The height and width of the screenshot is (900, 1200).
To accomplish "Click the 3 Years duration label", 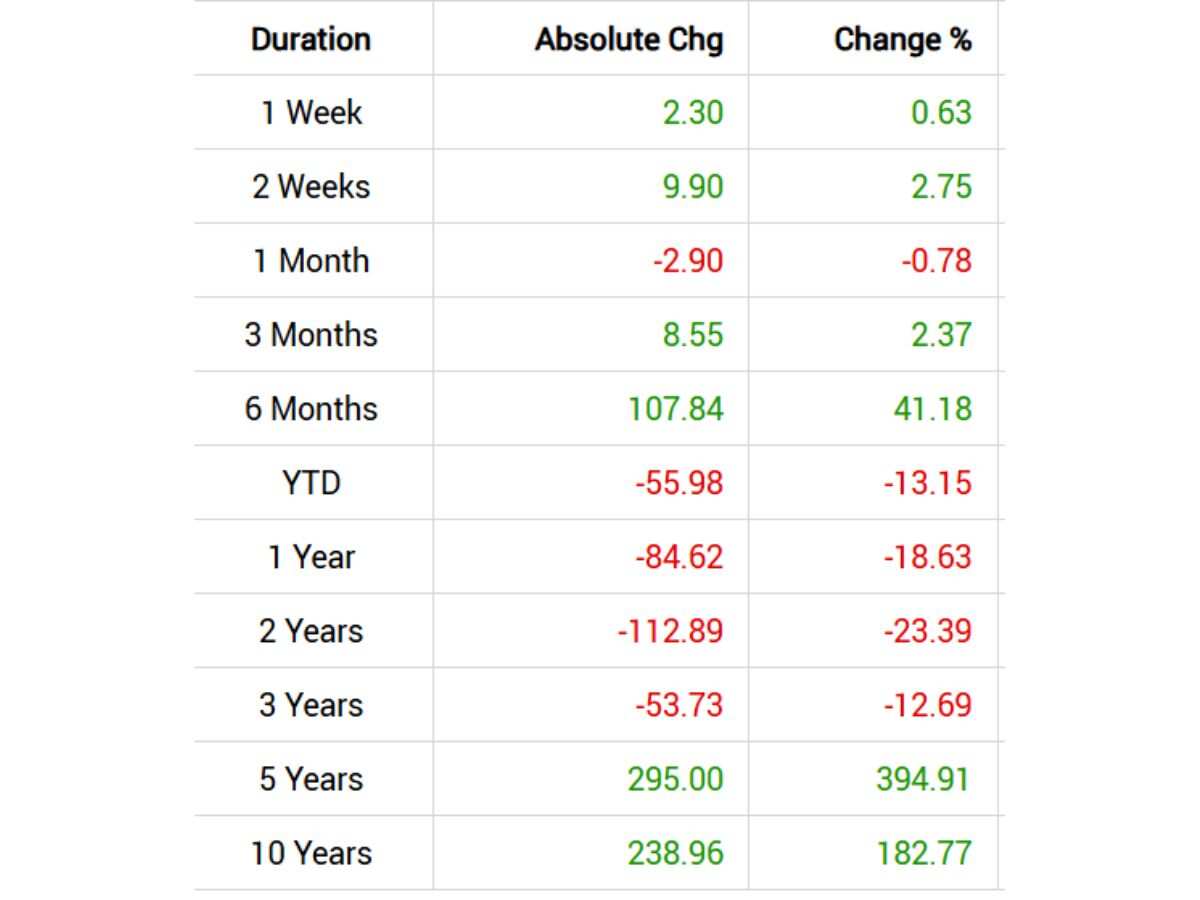I will tap(311, 705).
